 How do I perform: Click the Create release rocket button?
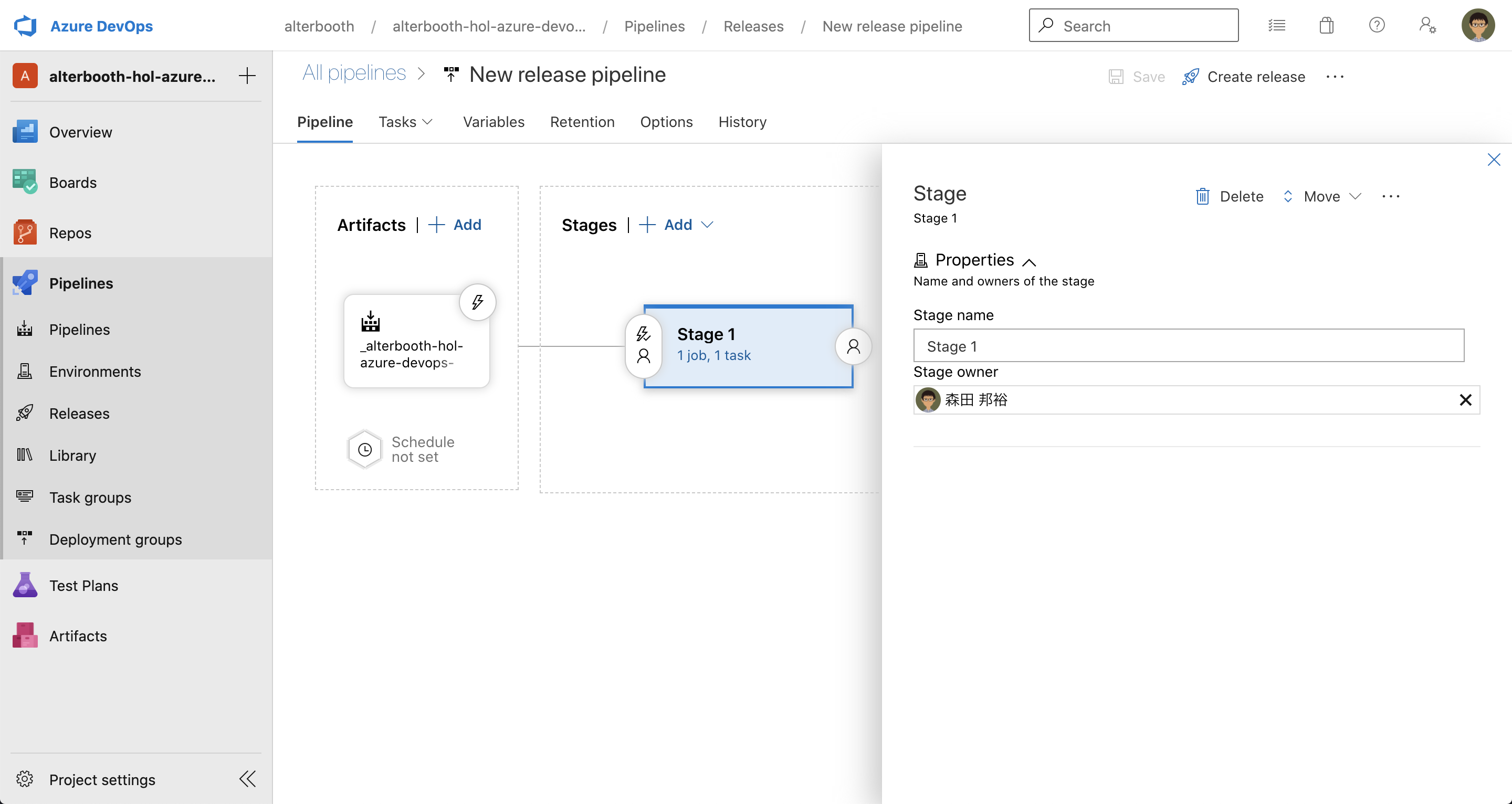[x=1244, y=77]
